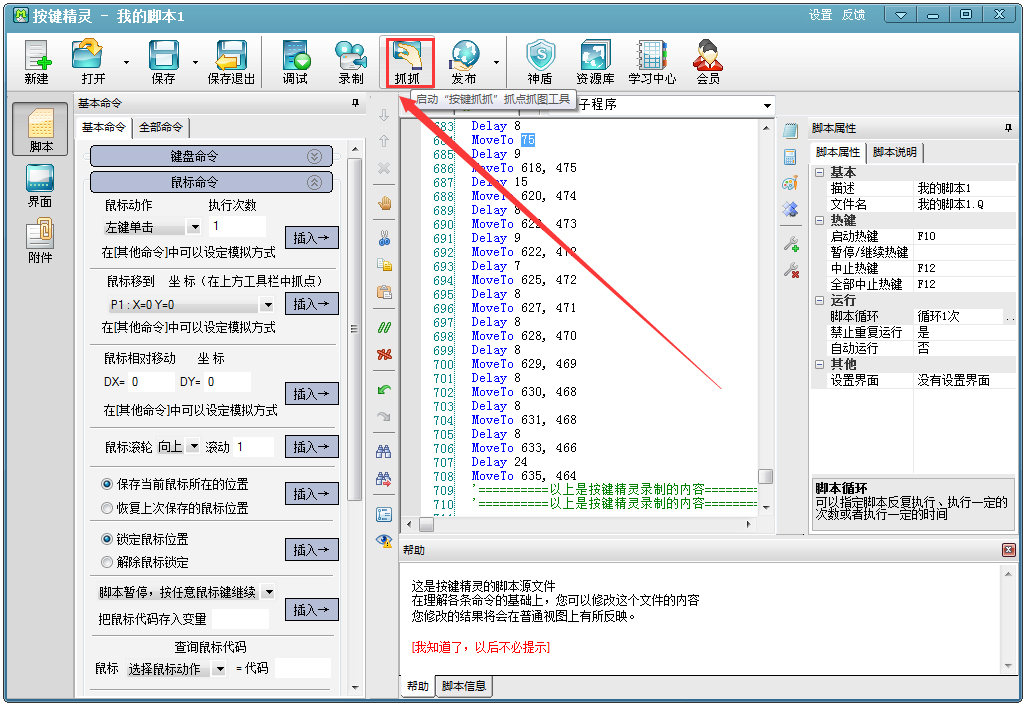
Task: Open 设置 in the title bar
Action: (821, 14)
